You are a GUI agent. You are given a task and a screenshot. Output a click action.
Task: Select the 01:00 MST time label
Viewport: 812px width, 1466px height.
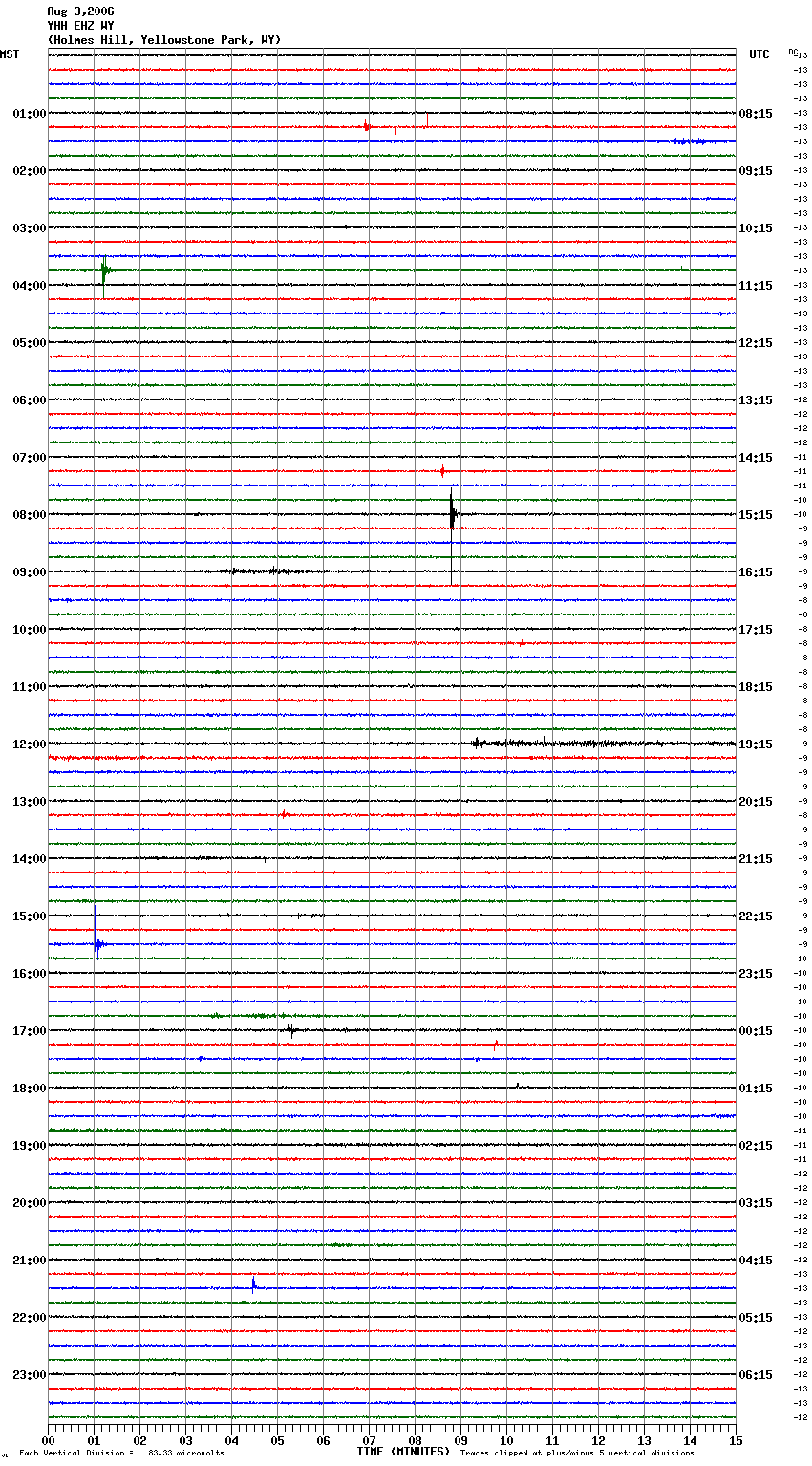29,114
